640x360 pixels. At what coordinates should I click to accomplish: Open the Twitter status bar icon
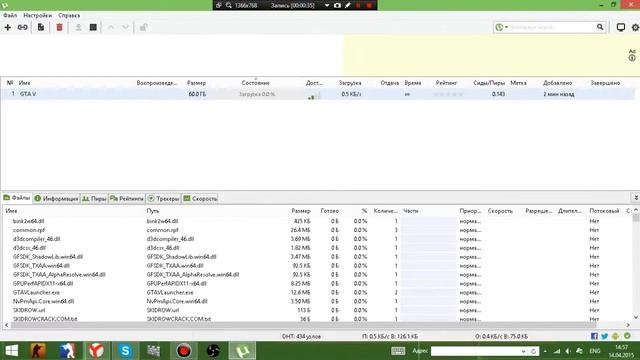[x=604, y=336]
